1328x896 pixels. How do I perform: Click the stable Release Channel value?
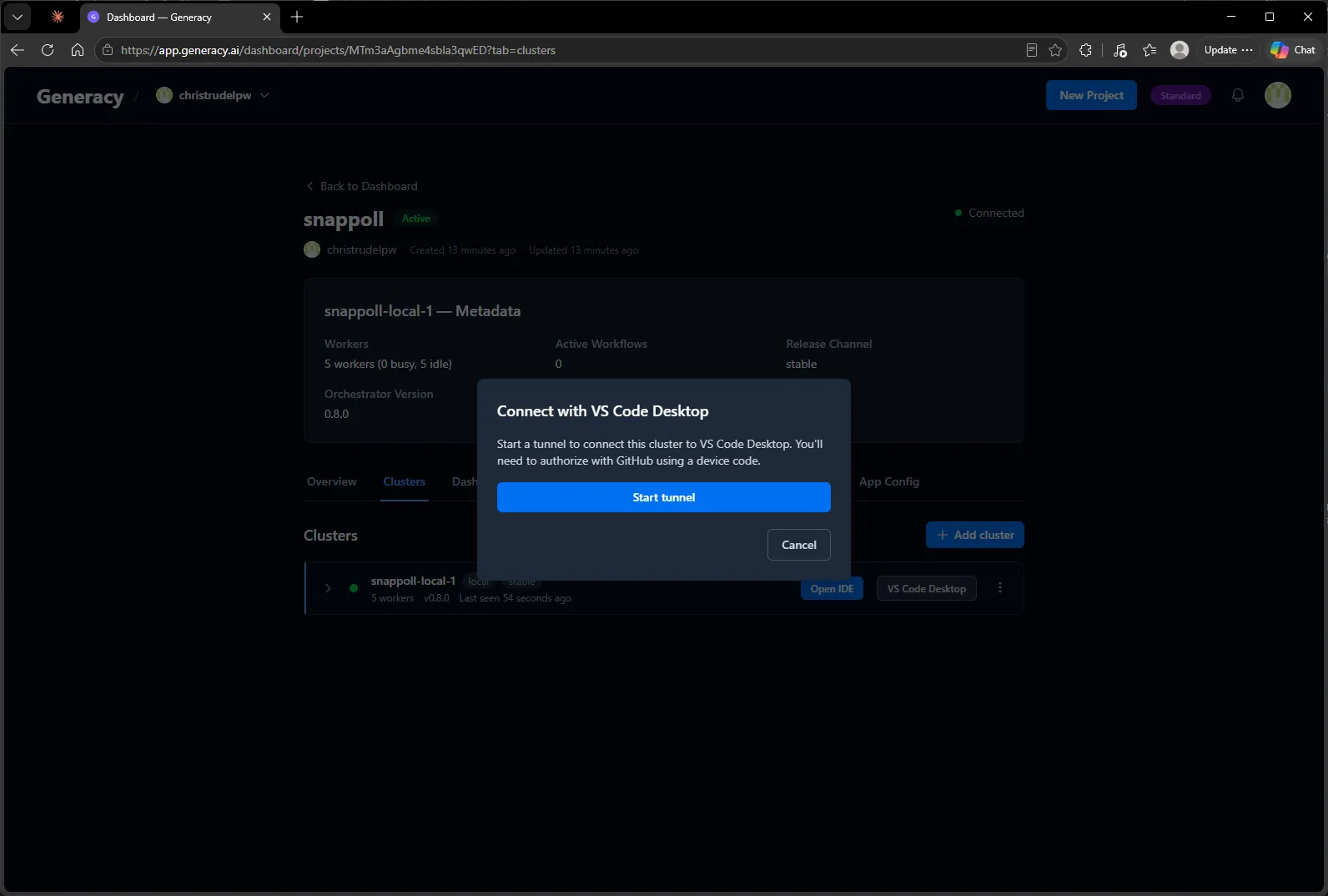(x=801, y=364)
